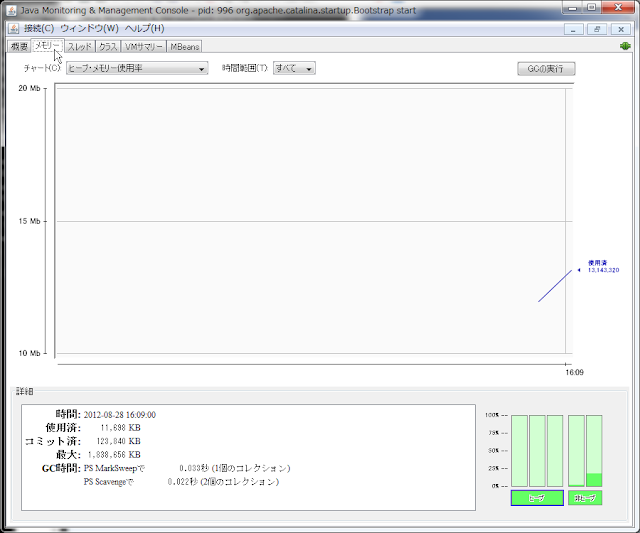Select the メモリー tab
This screenshot has height=533, width=640.
click(x=47, y=46)
